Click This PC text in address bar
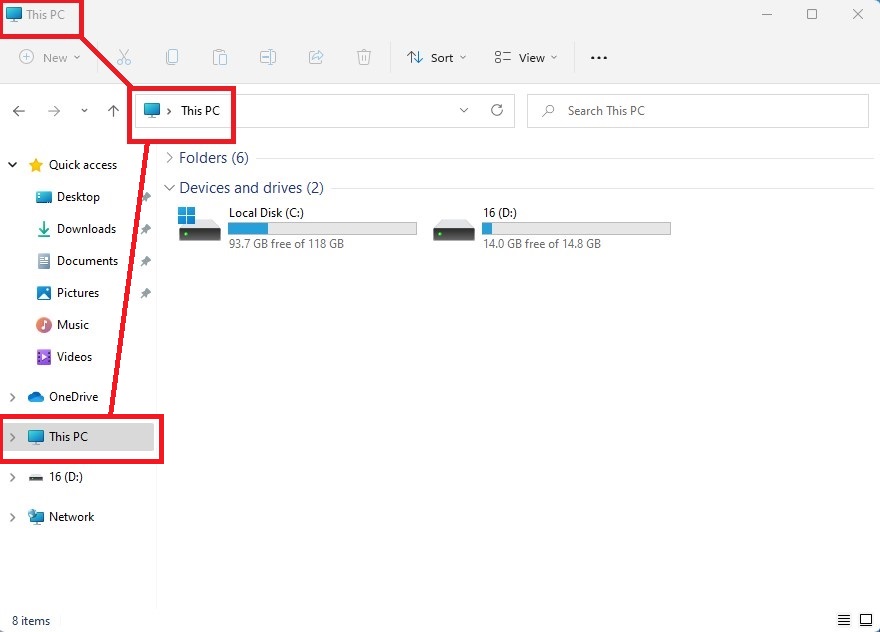 pyautogui.click(x=200, y=111)
